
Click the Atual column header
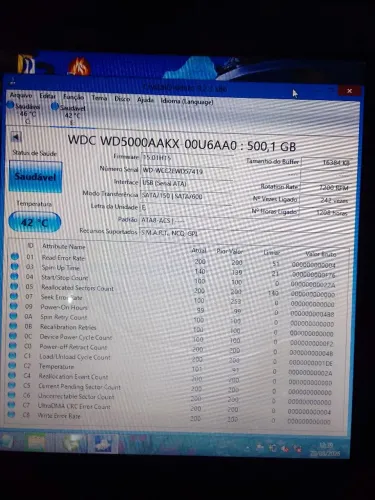pos(199,250)
